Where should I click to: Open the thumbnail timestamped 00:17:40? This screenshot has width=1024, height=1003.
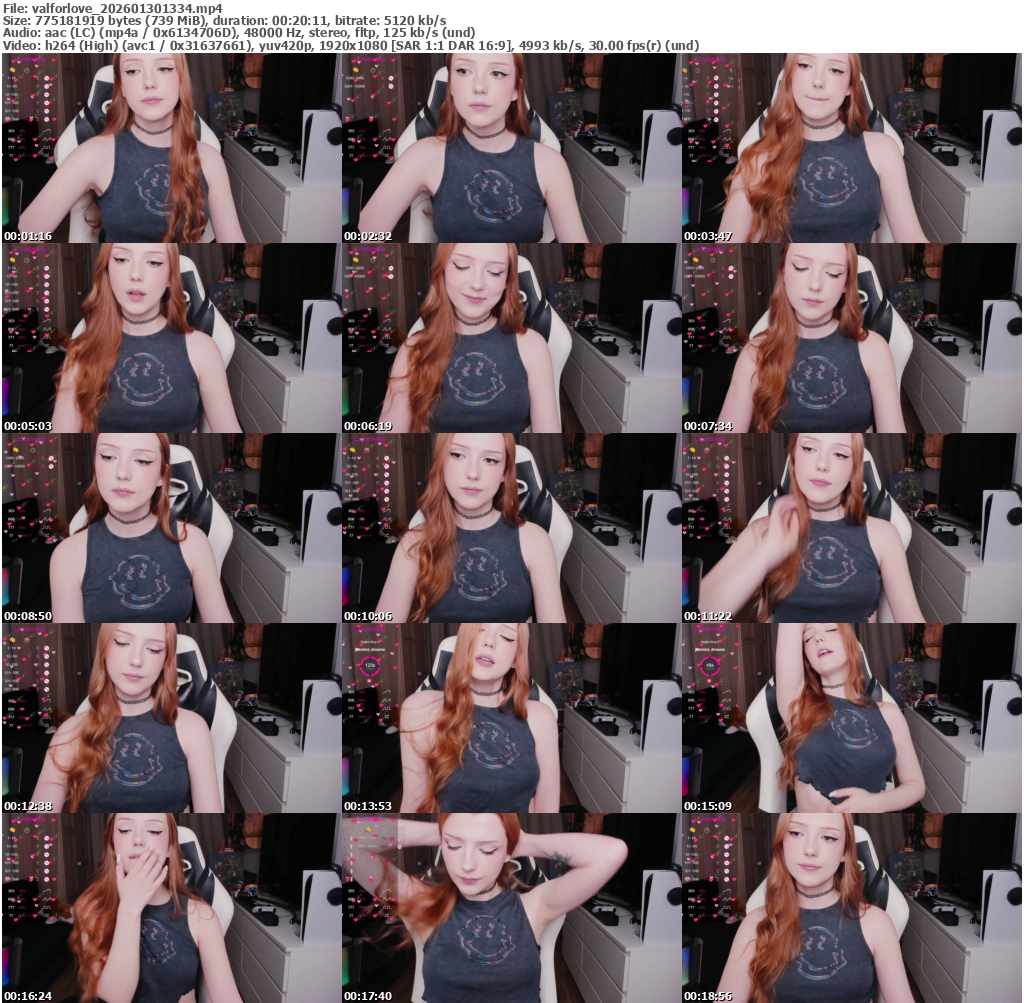point(512,908)
